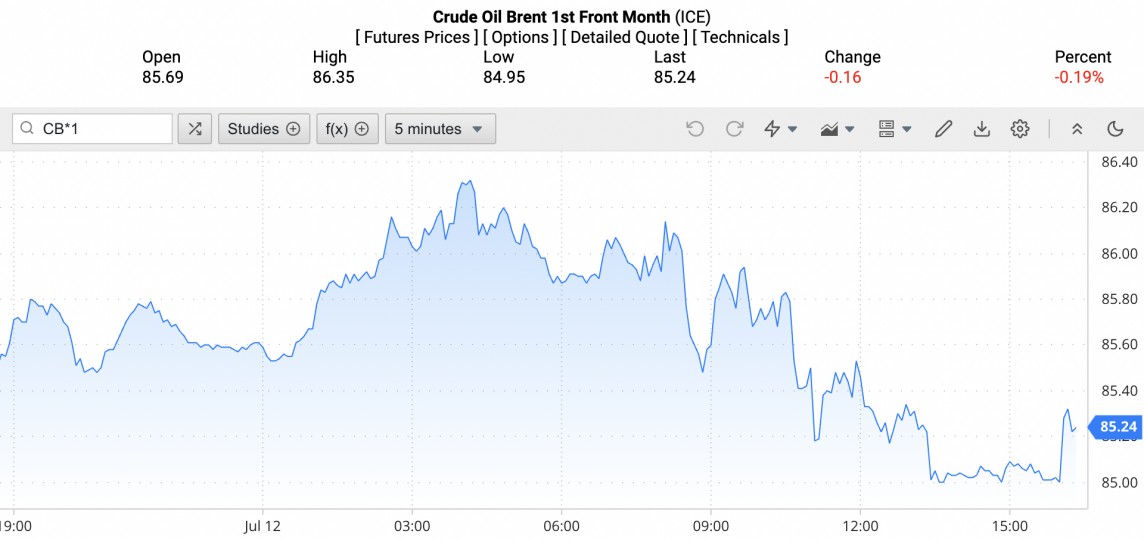Redo the chart change
This screenshot has height=540, width=1144.
point(734,129)
